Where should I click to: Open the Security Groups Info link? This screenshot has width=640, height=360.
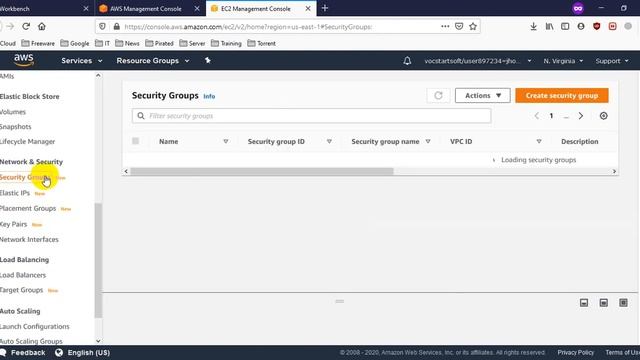tap(209, 96)
